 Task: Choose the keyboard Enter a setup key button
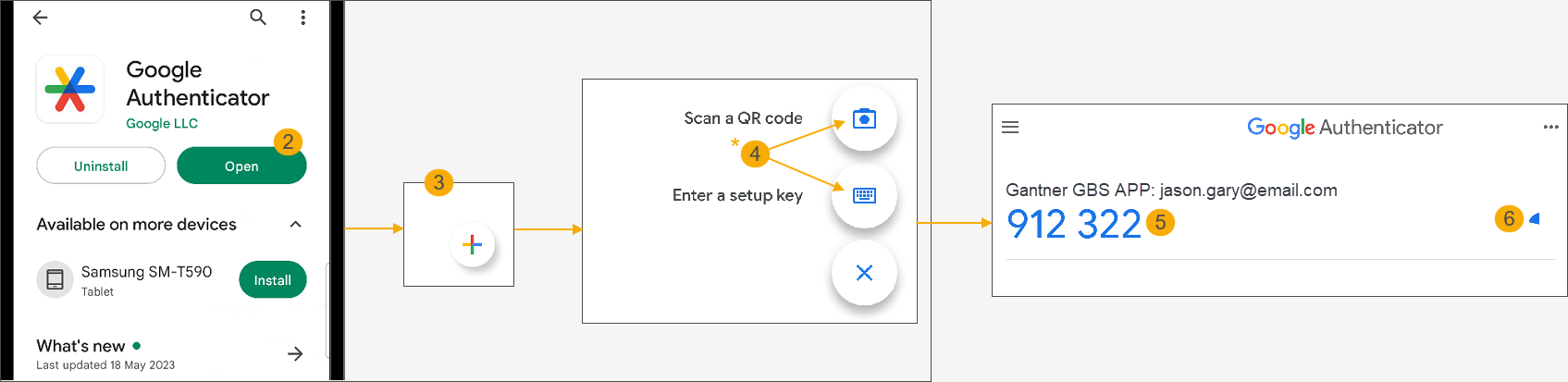pos(864,195)
